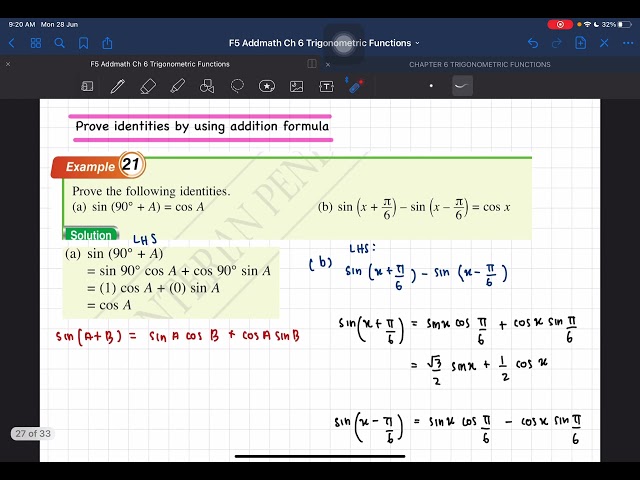Screen dimensions: 640x480
Task: Tap the screen recording indicator
Action: click(560, 24)
